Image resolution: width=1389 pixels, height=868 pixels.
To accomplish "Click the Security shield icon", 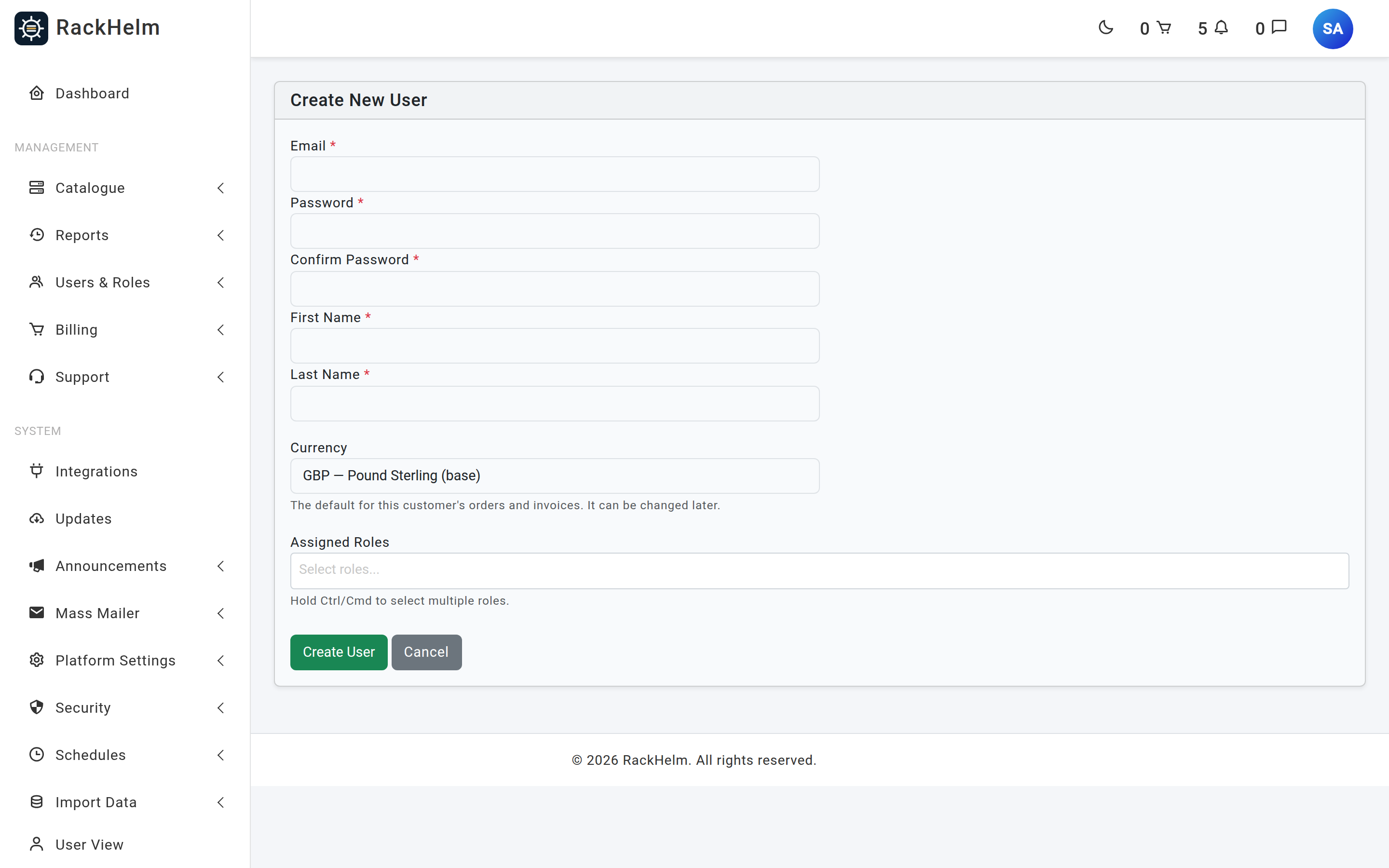I will 37,707.
